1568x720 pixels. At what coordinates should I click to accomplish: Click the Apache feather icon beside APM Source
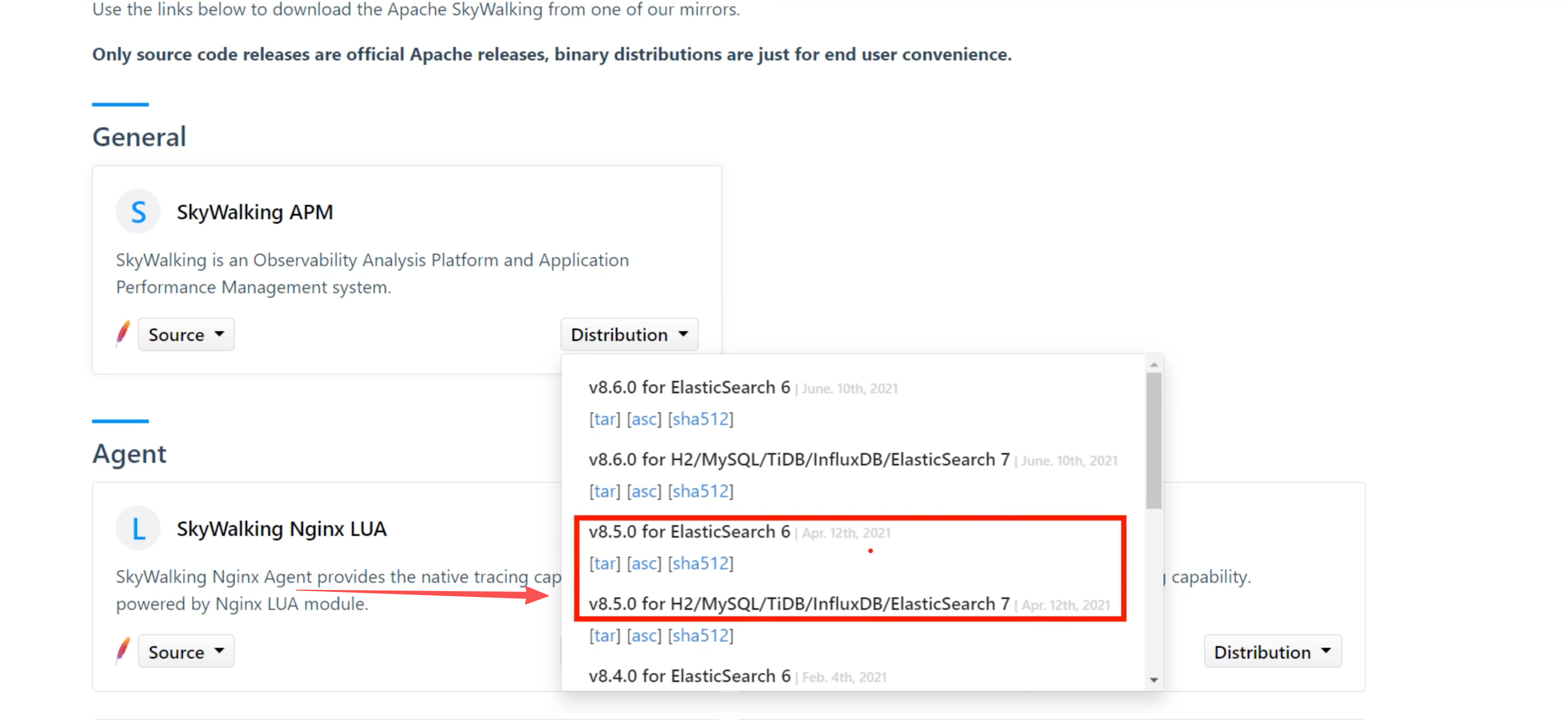123,334
